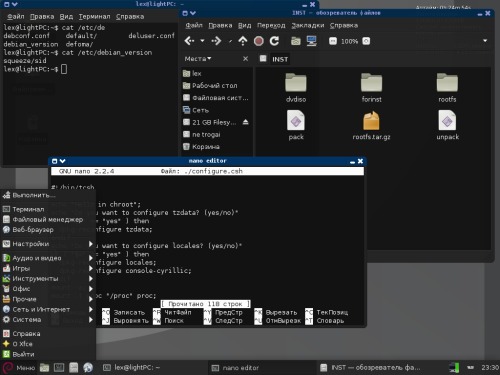
Task: Go forward in the file browser toolbar
Action: tap(216, 41)
